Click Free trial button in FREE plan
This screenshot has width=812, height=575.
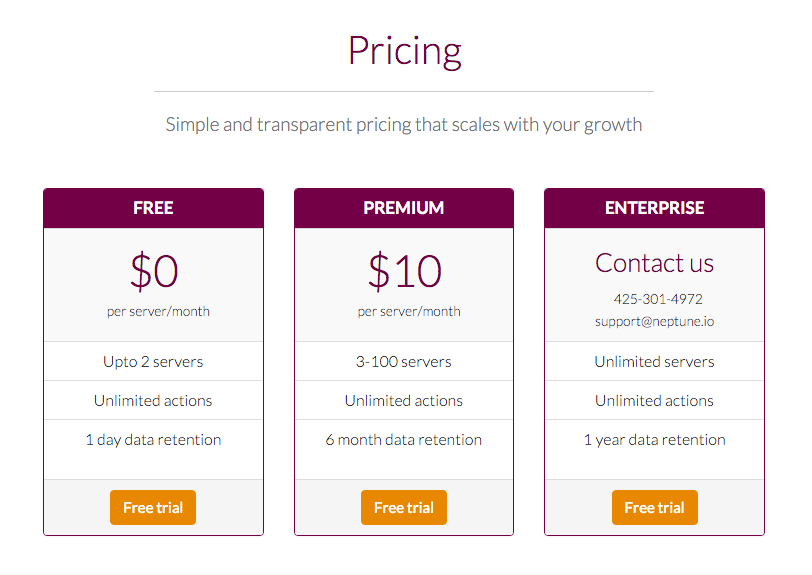[153, 507]
